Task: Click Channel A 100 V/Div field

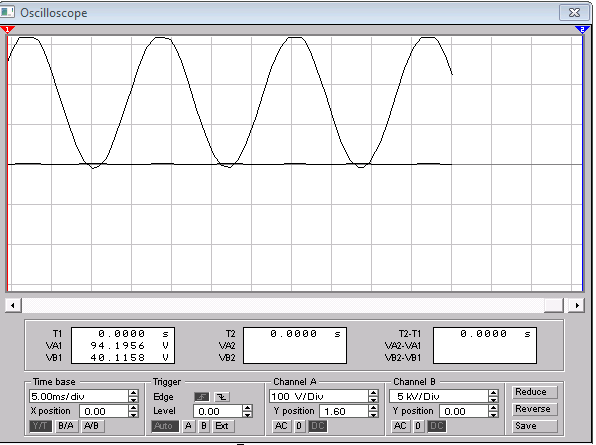Action: point(319,396)
